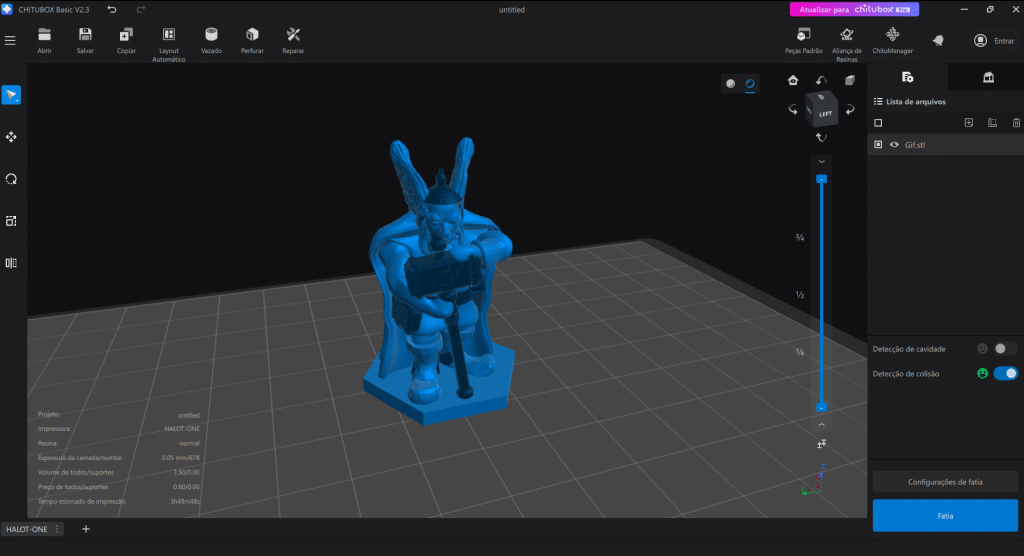
Task: Click the layout icon next to trash
Action: 993,123
